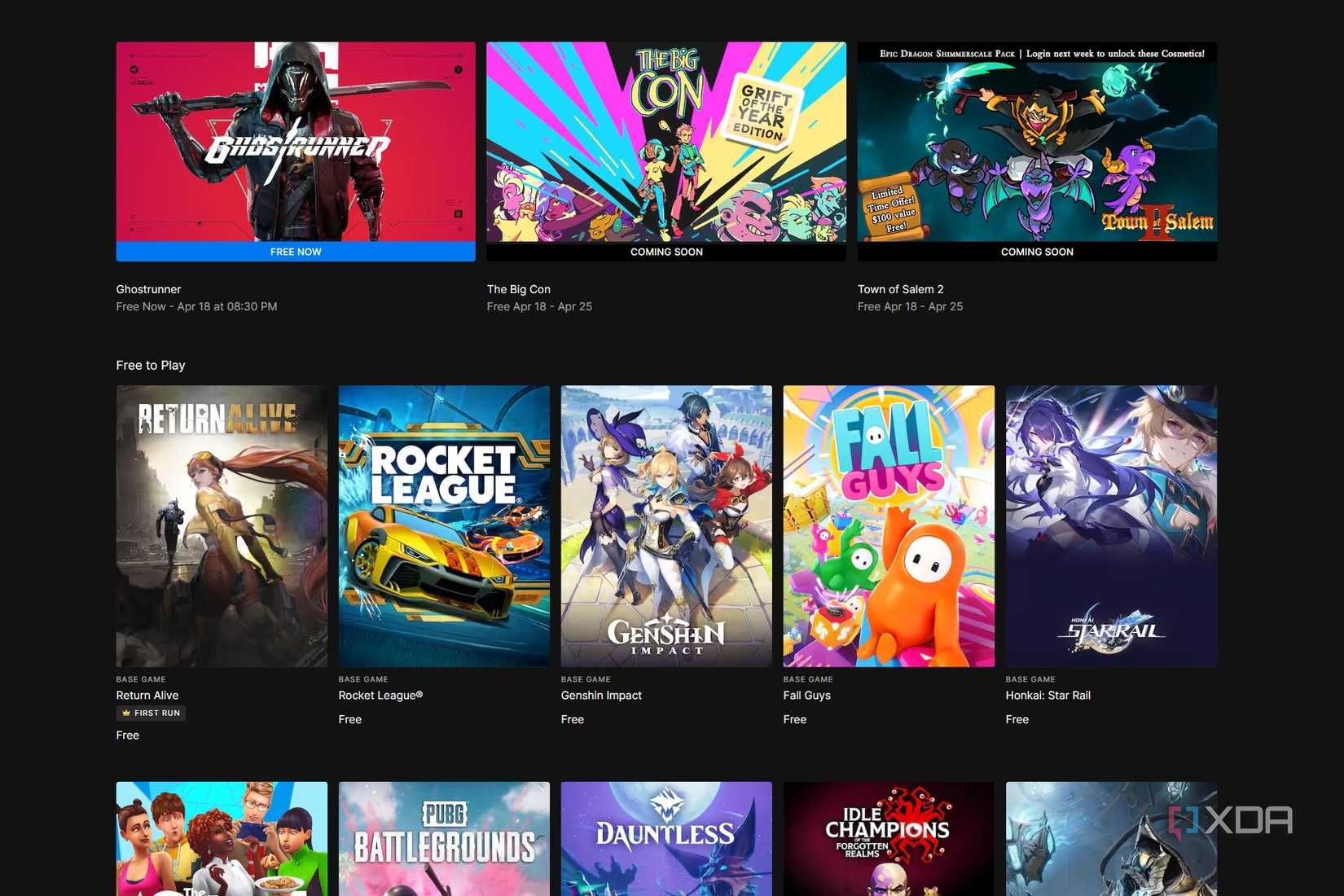The width and height of the screenshot is (1344, 896).
Task: Click 'Free Now - Apr 18 at 08:30 PM' text
Action: point(196,306)
